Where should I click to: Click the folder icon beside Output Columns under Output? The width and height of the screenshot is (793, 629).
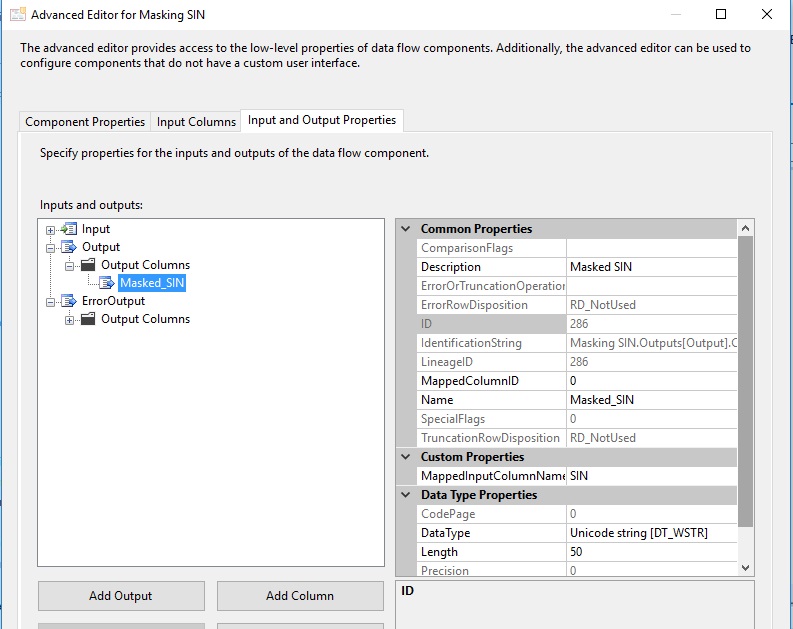pos(88,264)
